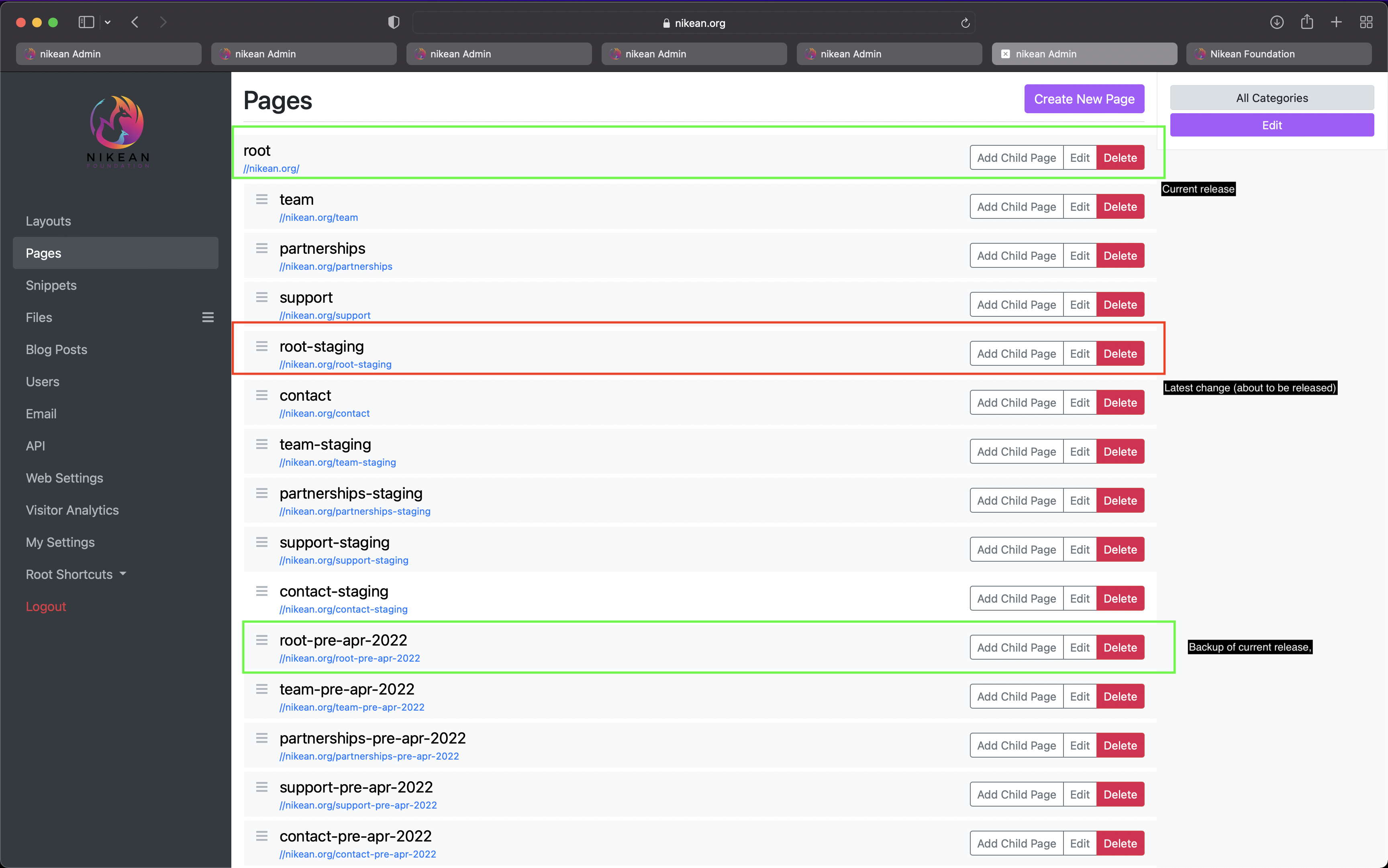Reload the page with refresh icon

point(965,23)
